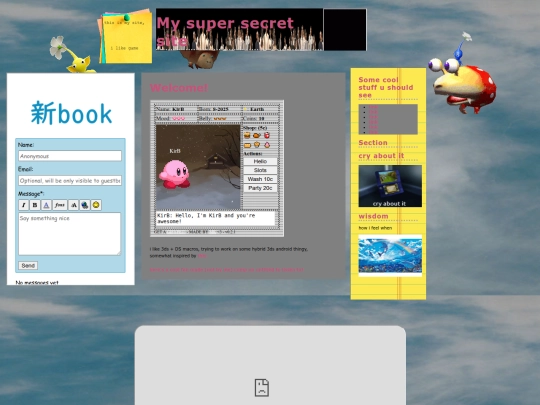This screenshot has width=540, height=405.
Task: Toggle bold formatting in guestbook message toolbar
Action: pyautogui.click(x=35, y=205)
